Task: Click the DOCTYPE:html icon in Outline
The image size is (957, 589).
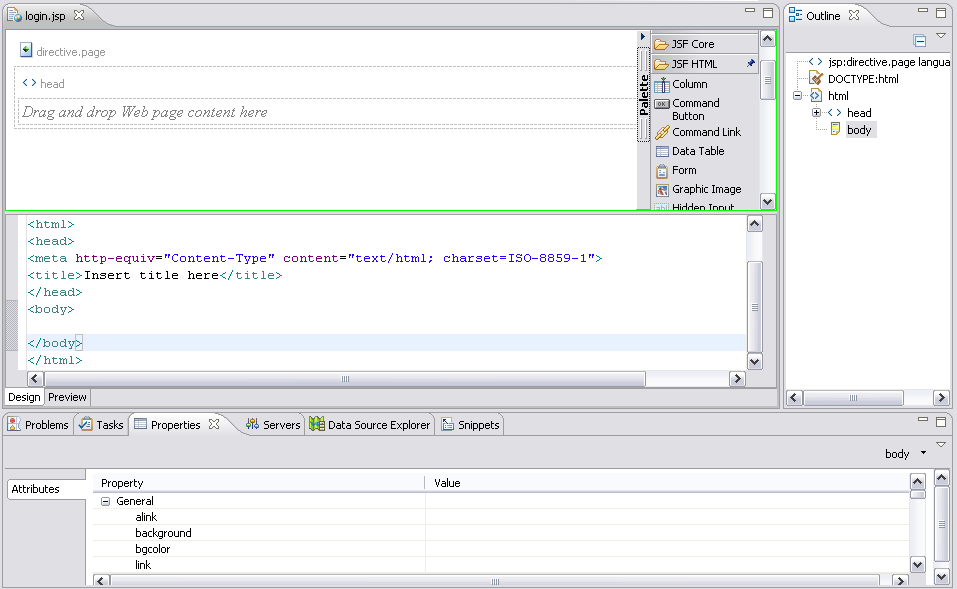Action: tap(816, 78)
